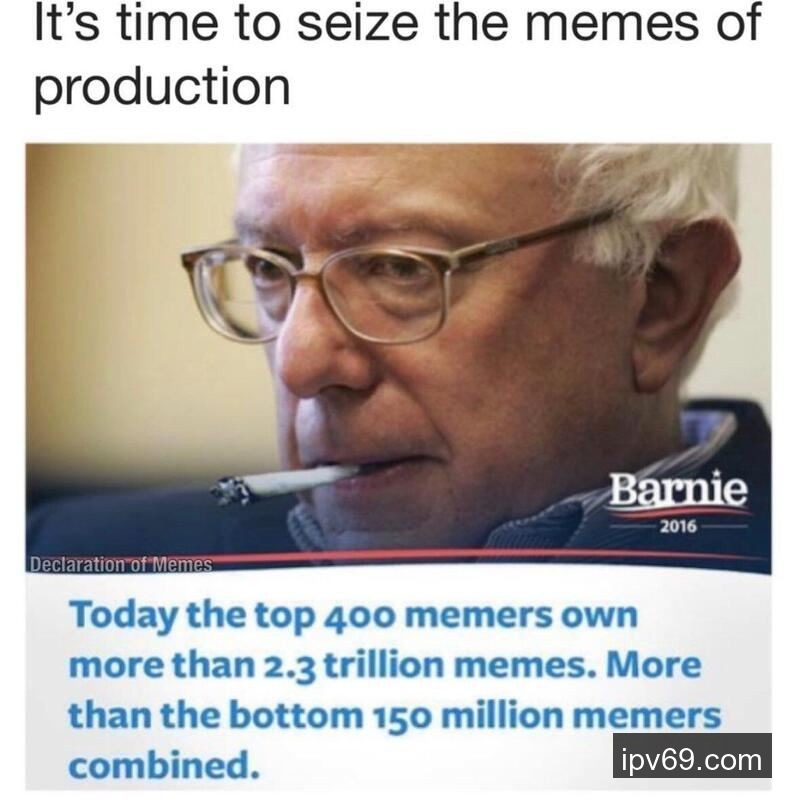Click the 2016 text under Barnie logo

tap(679, 526)
